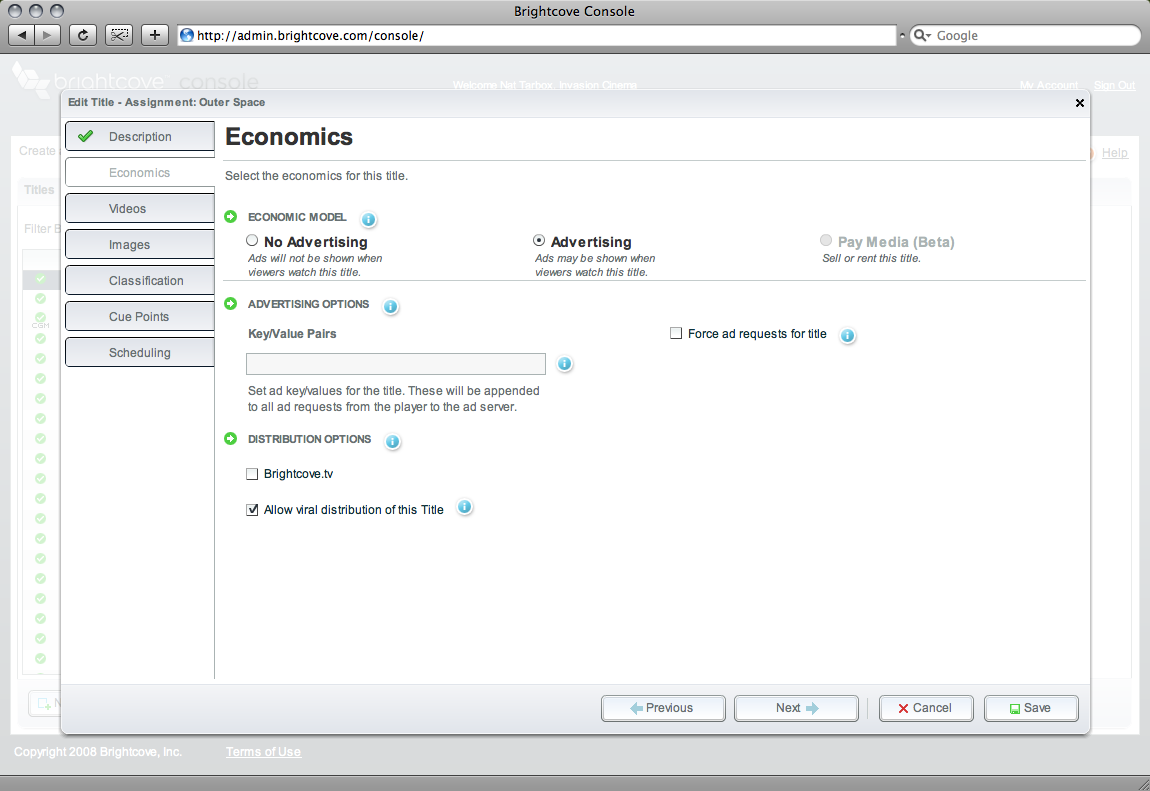
Task: Click the Next button
Action: tap(796, 708)
